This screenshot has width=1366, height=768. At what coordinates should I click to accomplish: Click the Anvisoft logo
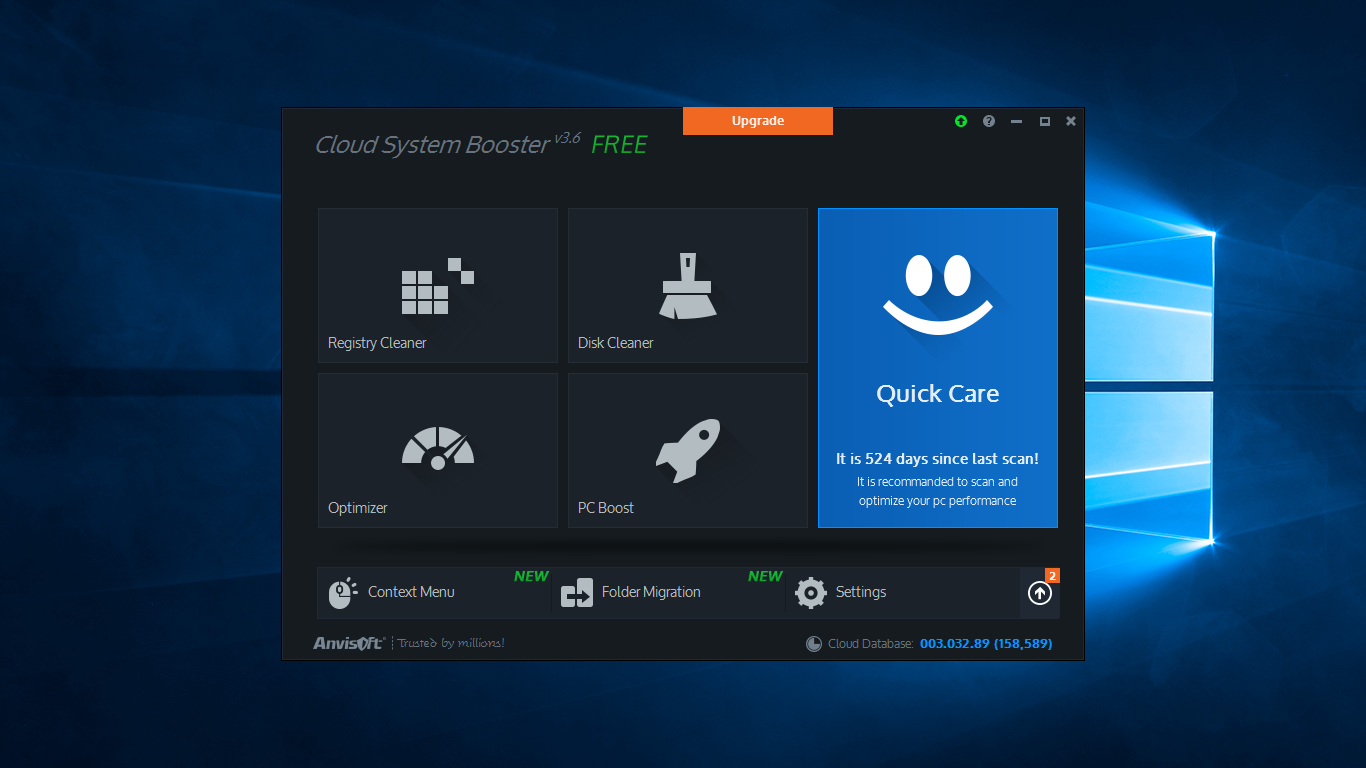[348, 643]
